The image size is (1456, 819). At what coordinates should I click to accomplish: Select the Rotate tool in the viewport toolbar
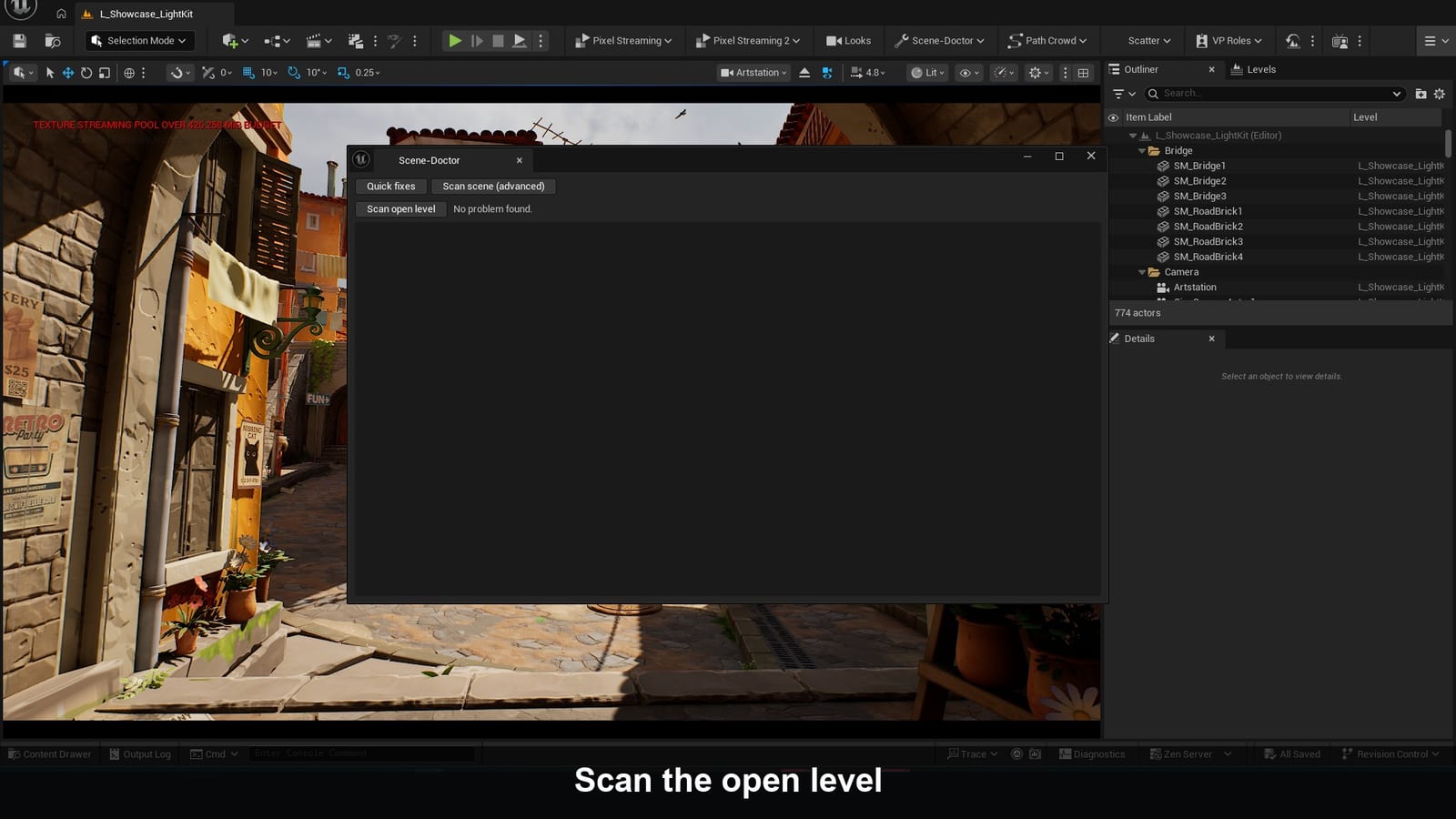(x=86, y=73)
